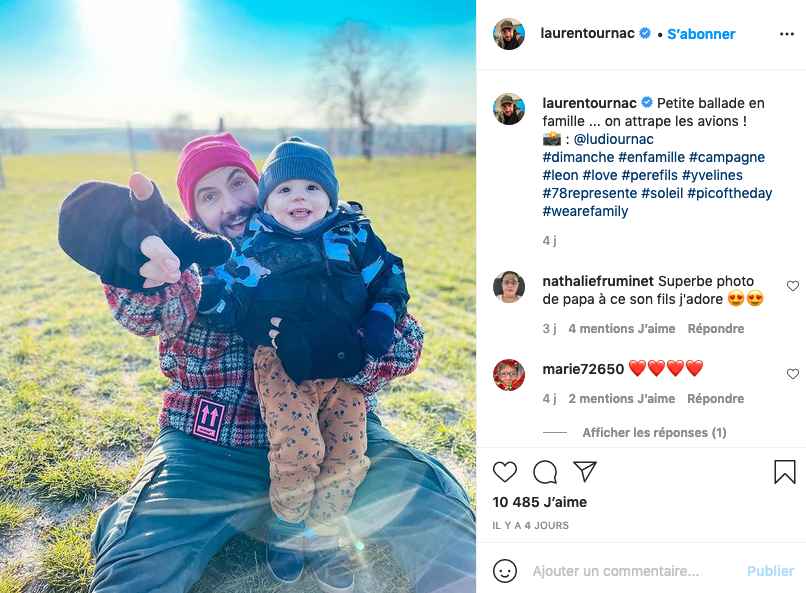The height and width of the screenshot is (593, 806).
Task: Open marie72650's profile avatar
Action: (509, 375)
